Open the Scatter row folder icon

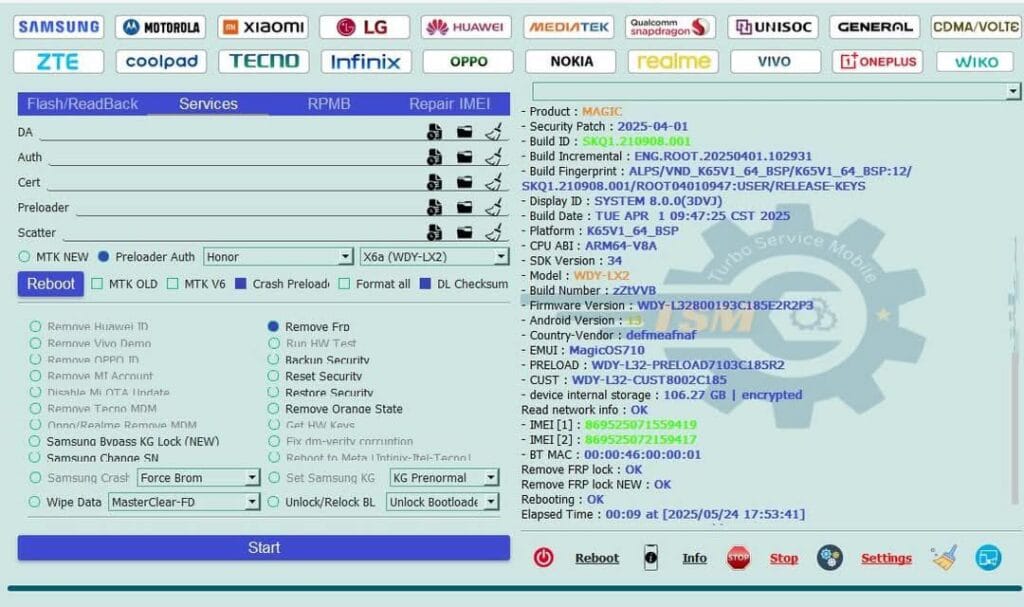(x=464, y=232)
